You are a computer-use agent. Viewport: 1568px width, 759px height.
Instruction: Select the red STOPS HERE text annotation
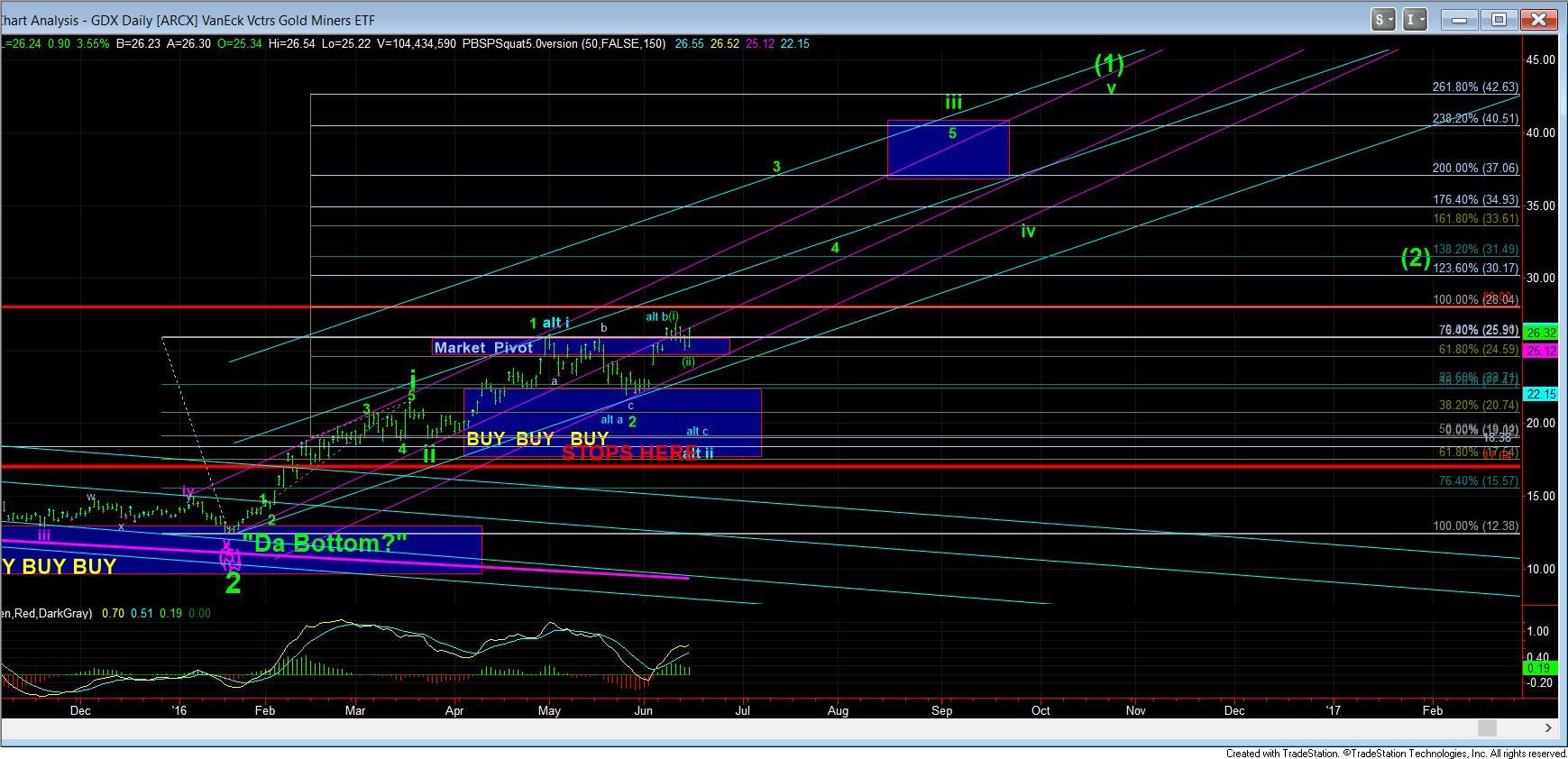pos(628,453)
